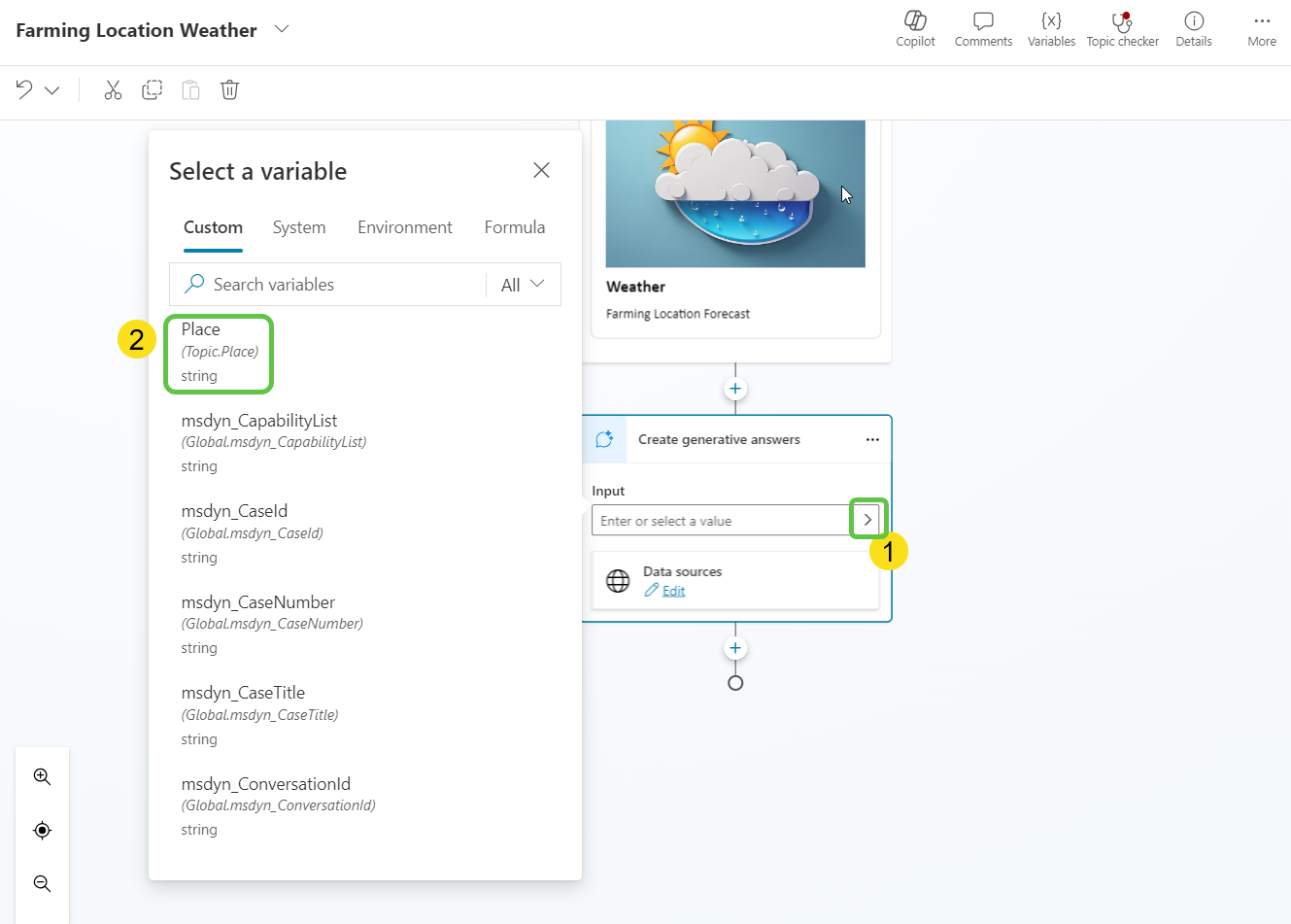Screen dimensions: 1291x924
Task: Click the Undo arrow icon
Action: (24, 90)
